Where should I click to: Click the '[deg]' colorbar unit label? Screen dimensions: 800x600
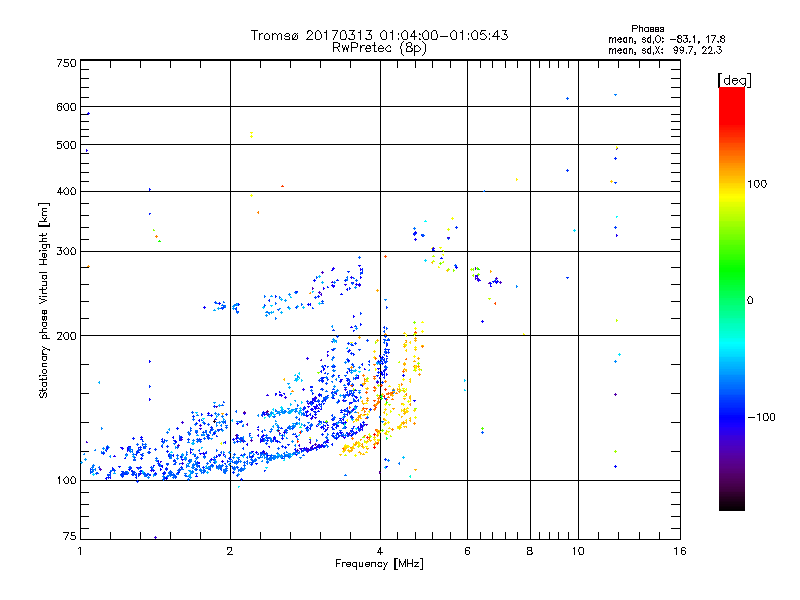[734, 80]
